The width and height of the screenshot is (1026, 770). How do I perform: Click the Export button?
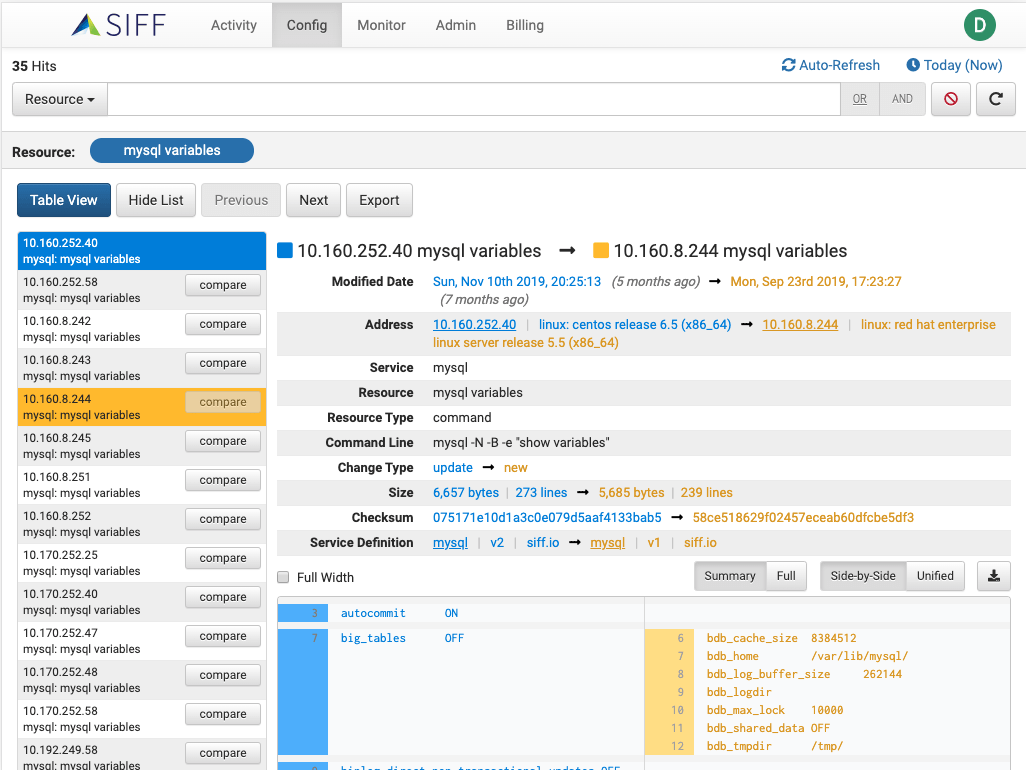click(379, 200)
